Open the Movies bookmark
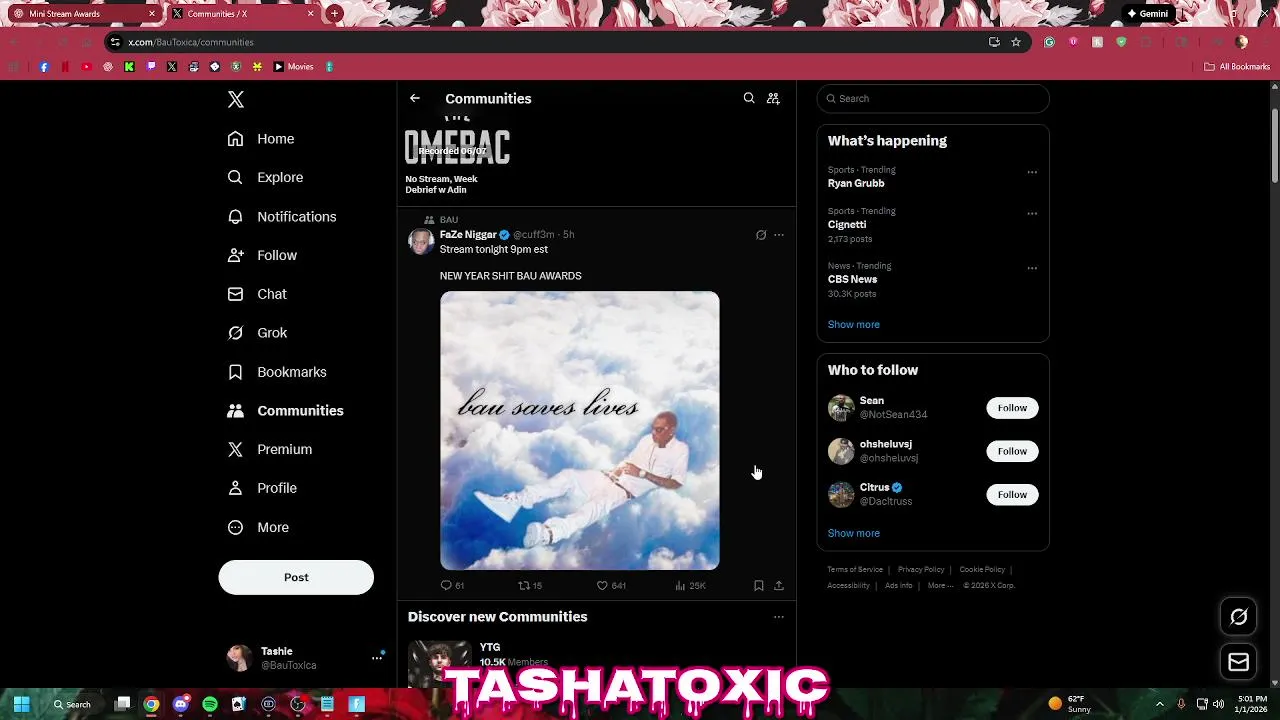Screen dimensions: 1280x720 tap(294, 67)
